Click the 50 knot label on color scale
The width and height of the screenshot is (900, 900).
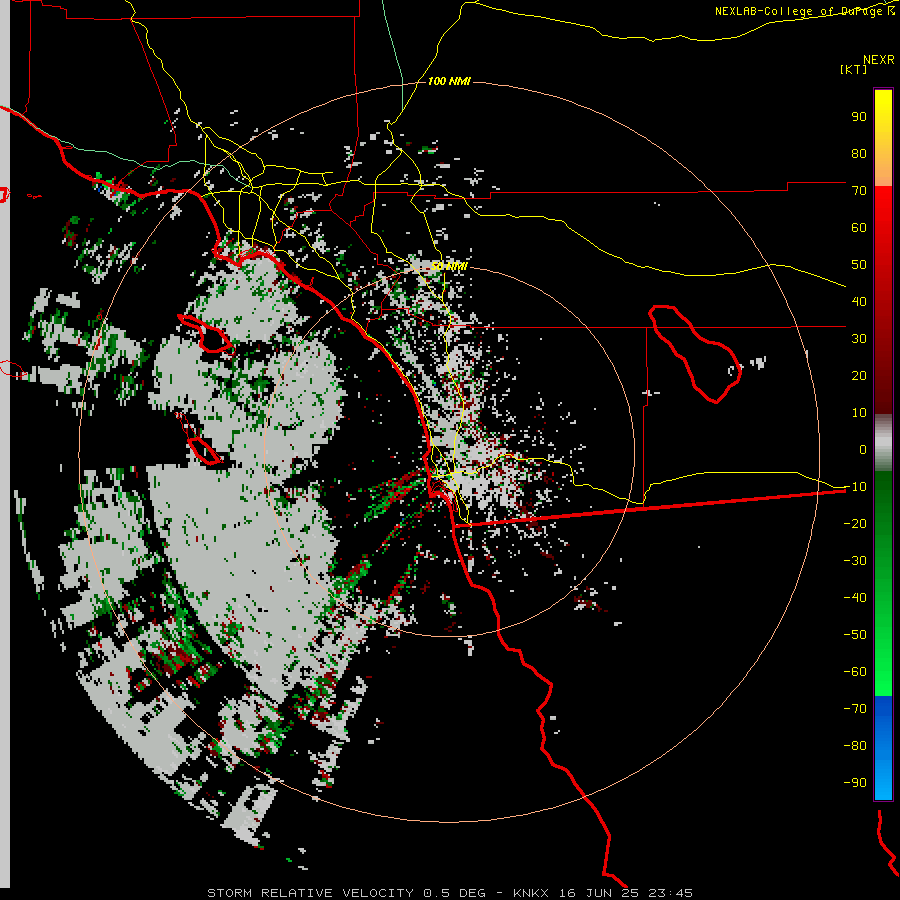tap(859, 265)
